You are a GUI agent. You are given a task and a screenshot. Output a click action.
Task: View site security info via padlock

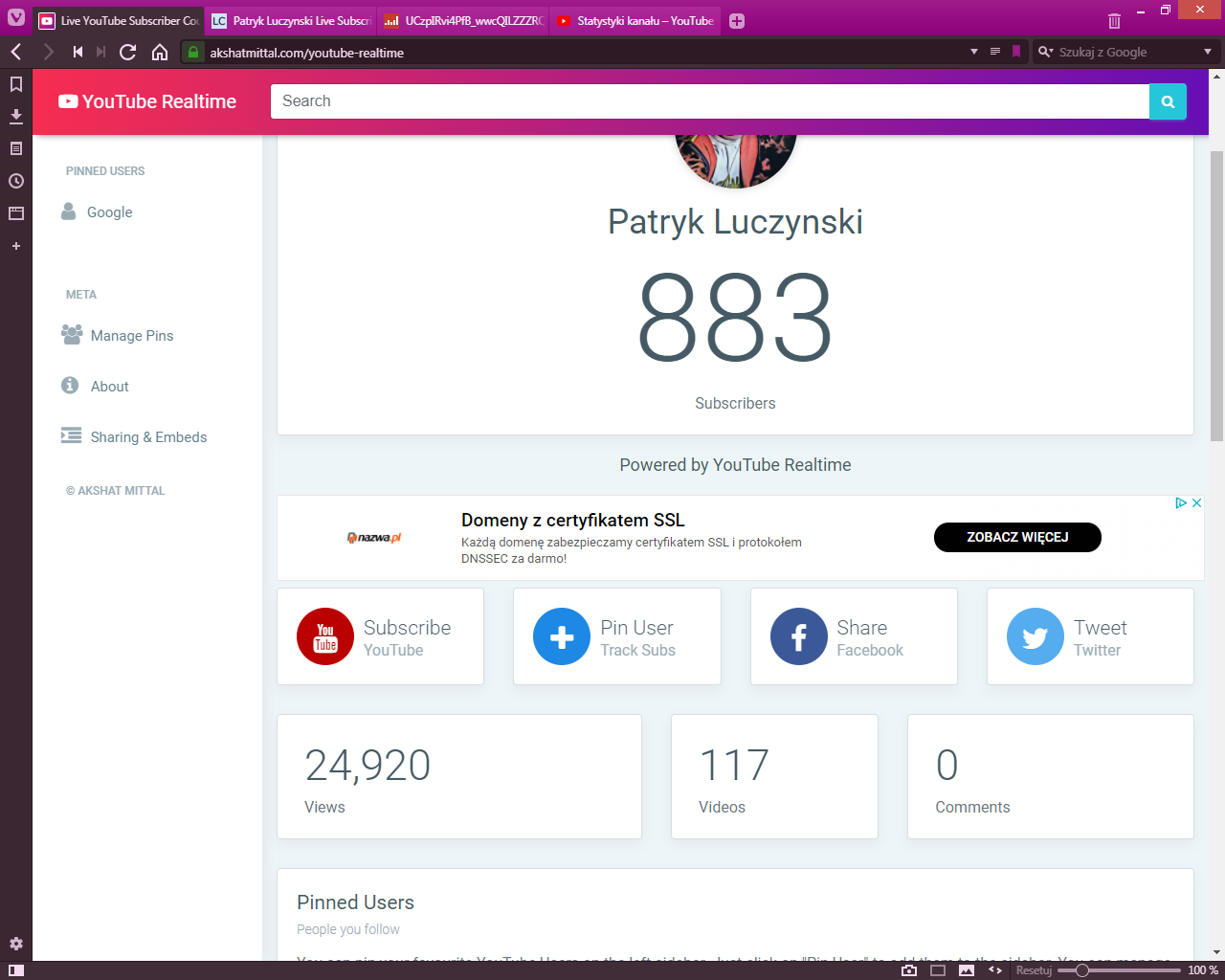click(x=193, y=52)
